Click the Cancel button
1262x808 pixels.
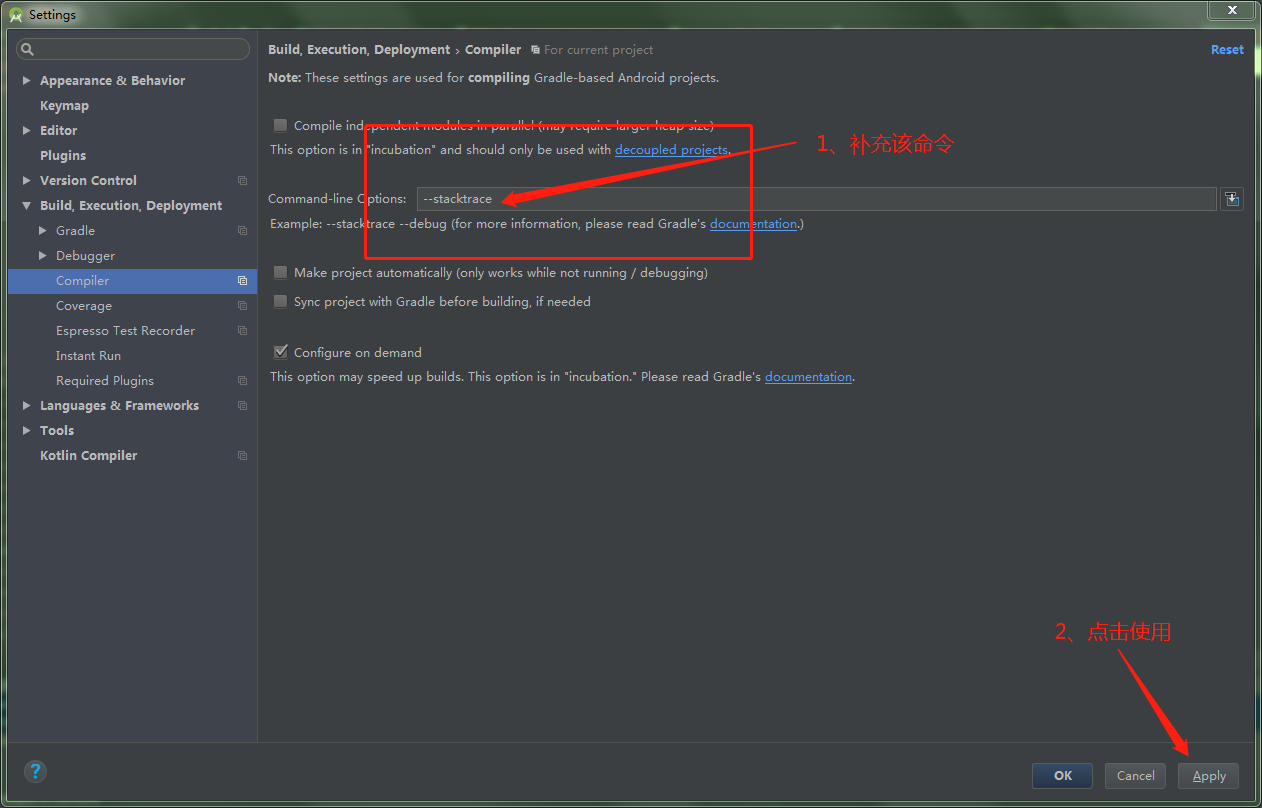point(1135,775)
